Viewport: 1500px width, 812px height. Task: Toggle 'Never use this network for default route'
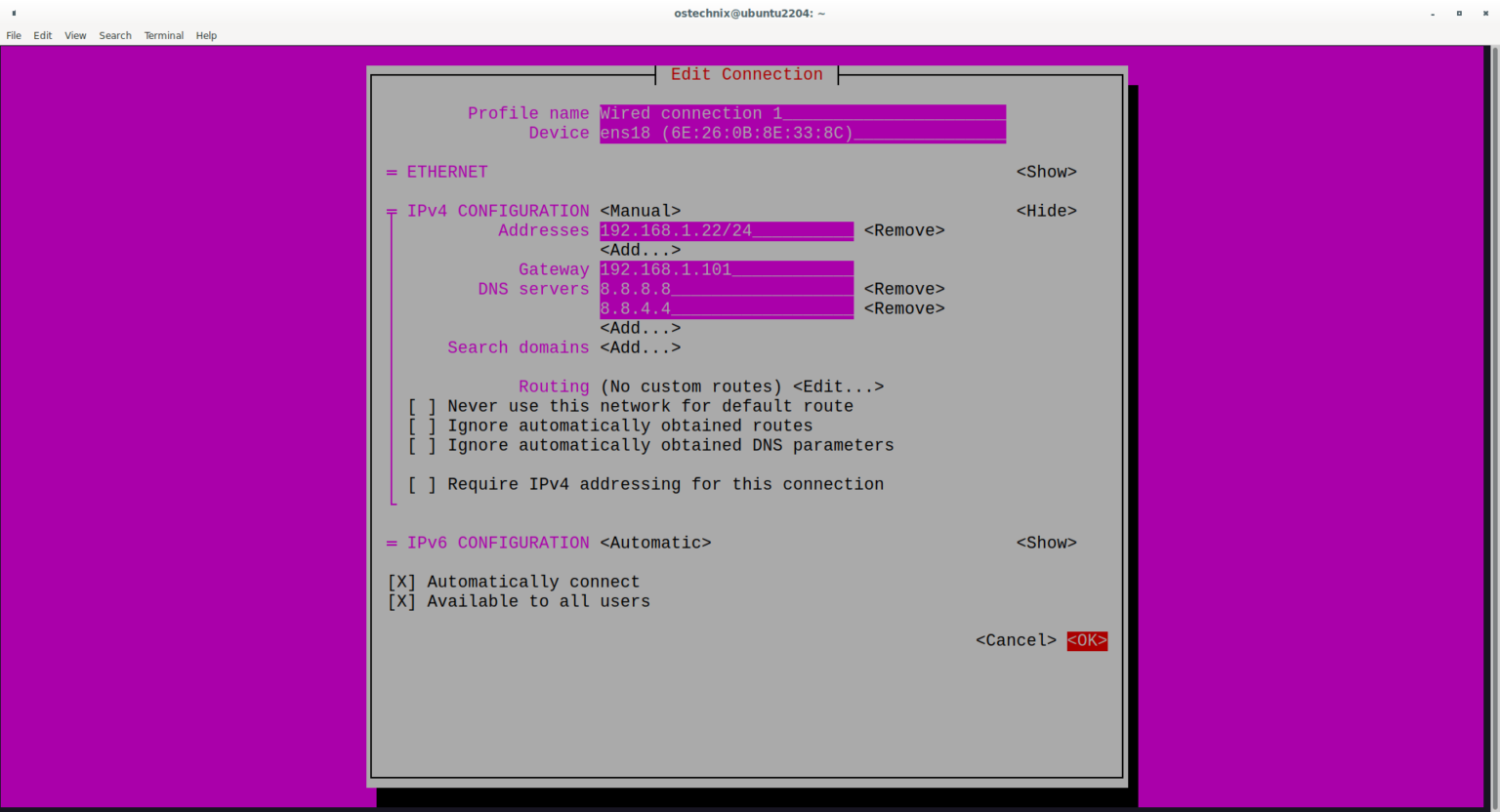422,406
